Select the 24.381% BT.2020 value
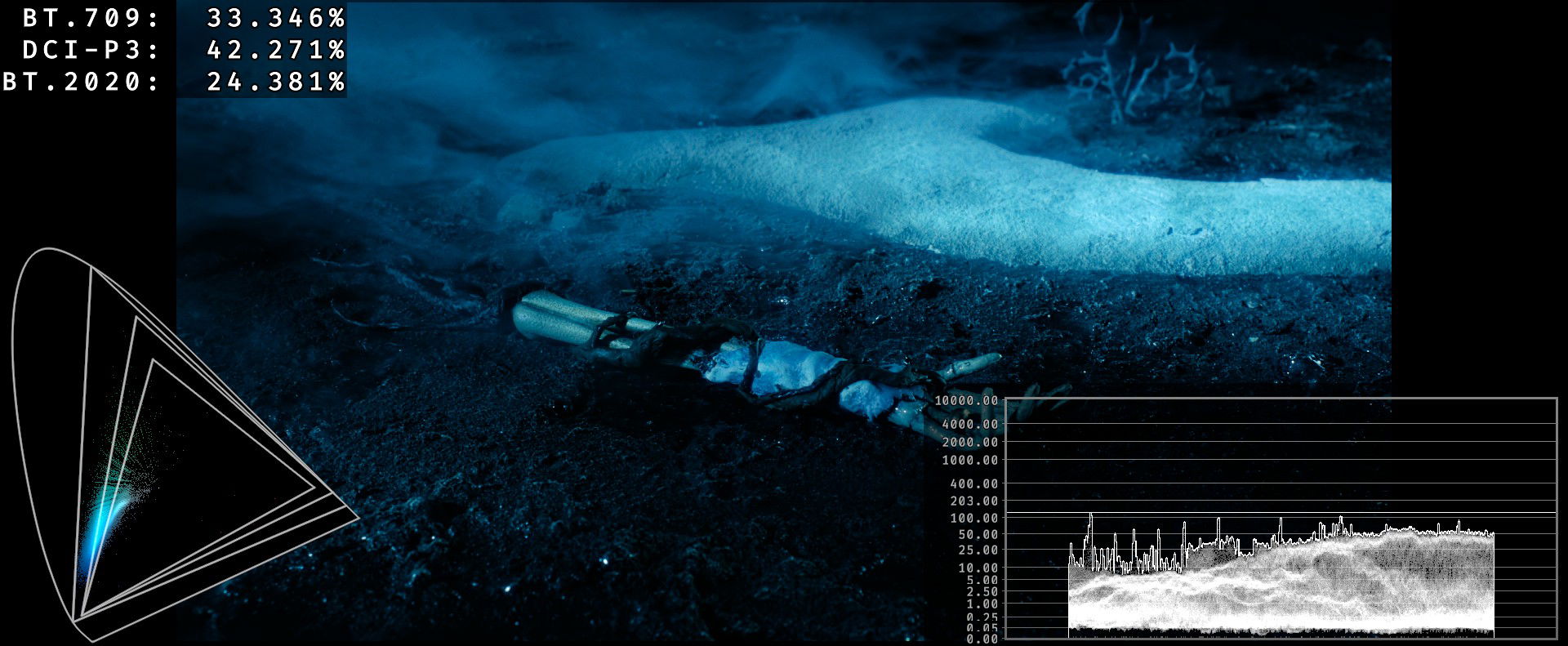Image resolution: width=1568 pixels, height=646 pixels. [x=276, y=82]
